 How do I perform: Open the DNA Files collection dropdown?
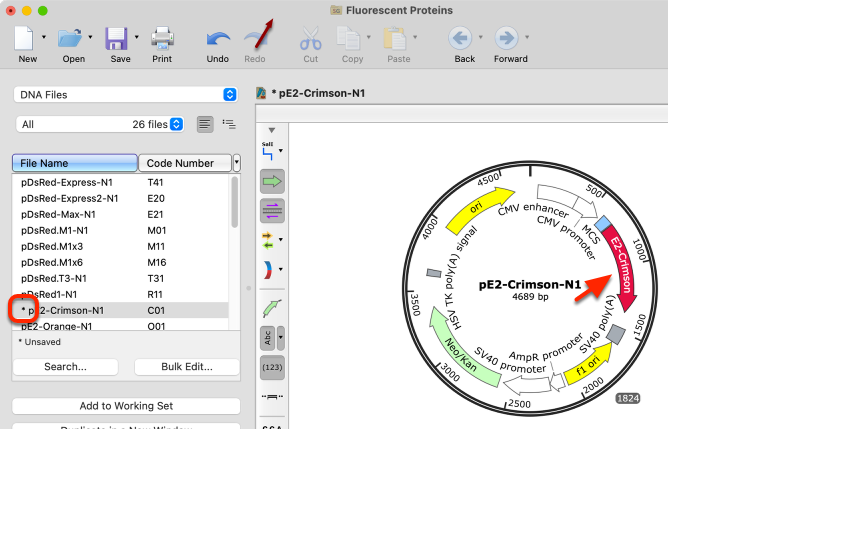pos(126,94)
